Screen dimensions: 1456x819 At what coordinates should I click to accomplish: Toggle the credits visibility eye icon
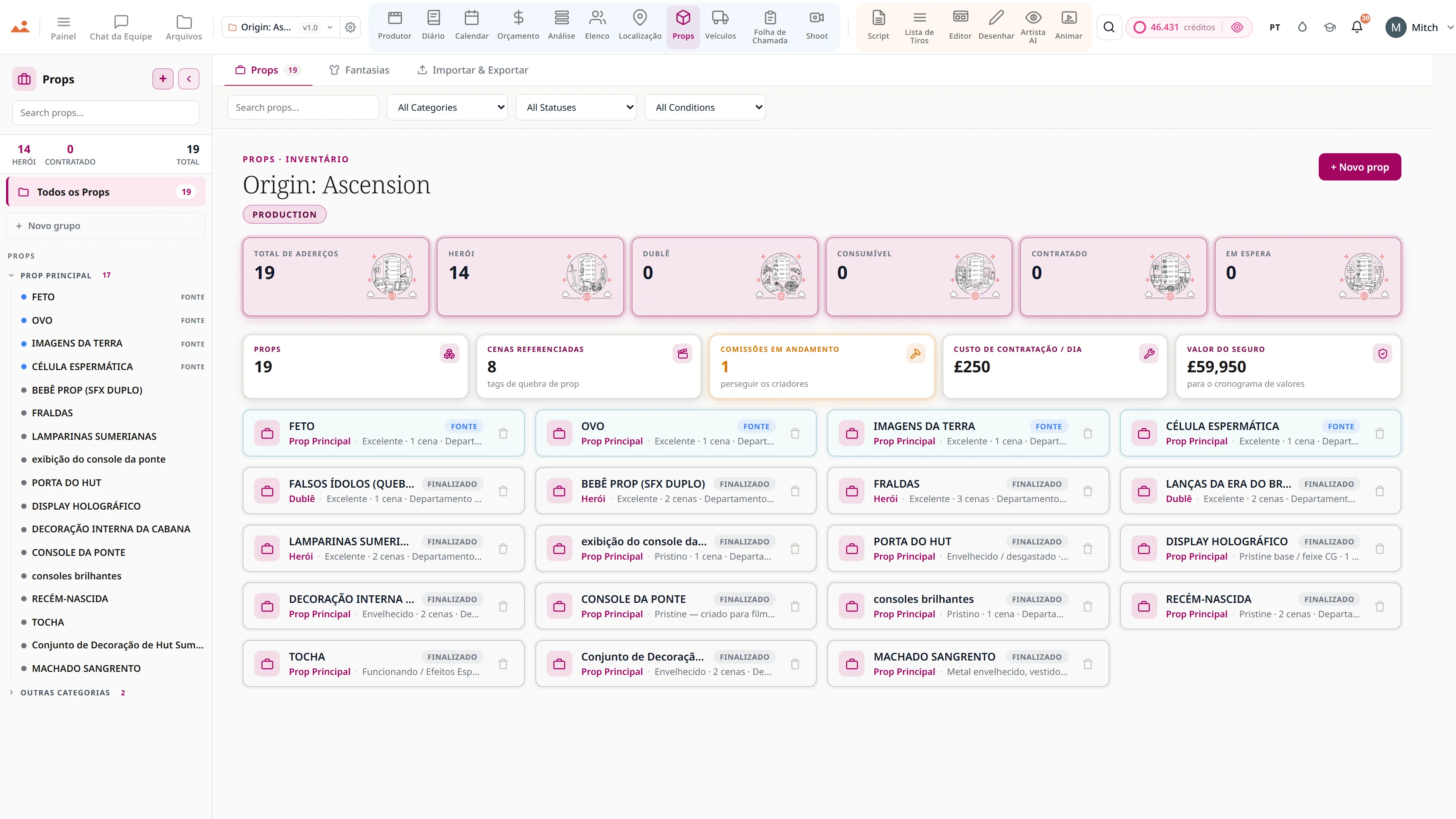point(1237,27)
